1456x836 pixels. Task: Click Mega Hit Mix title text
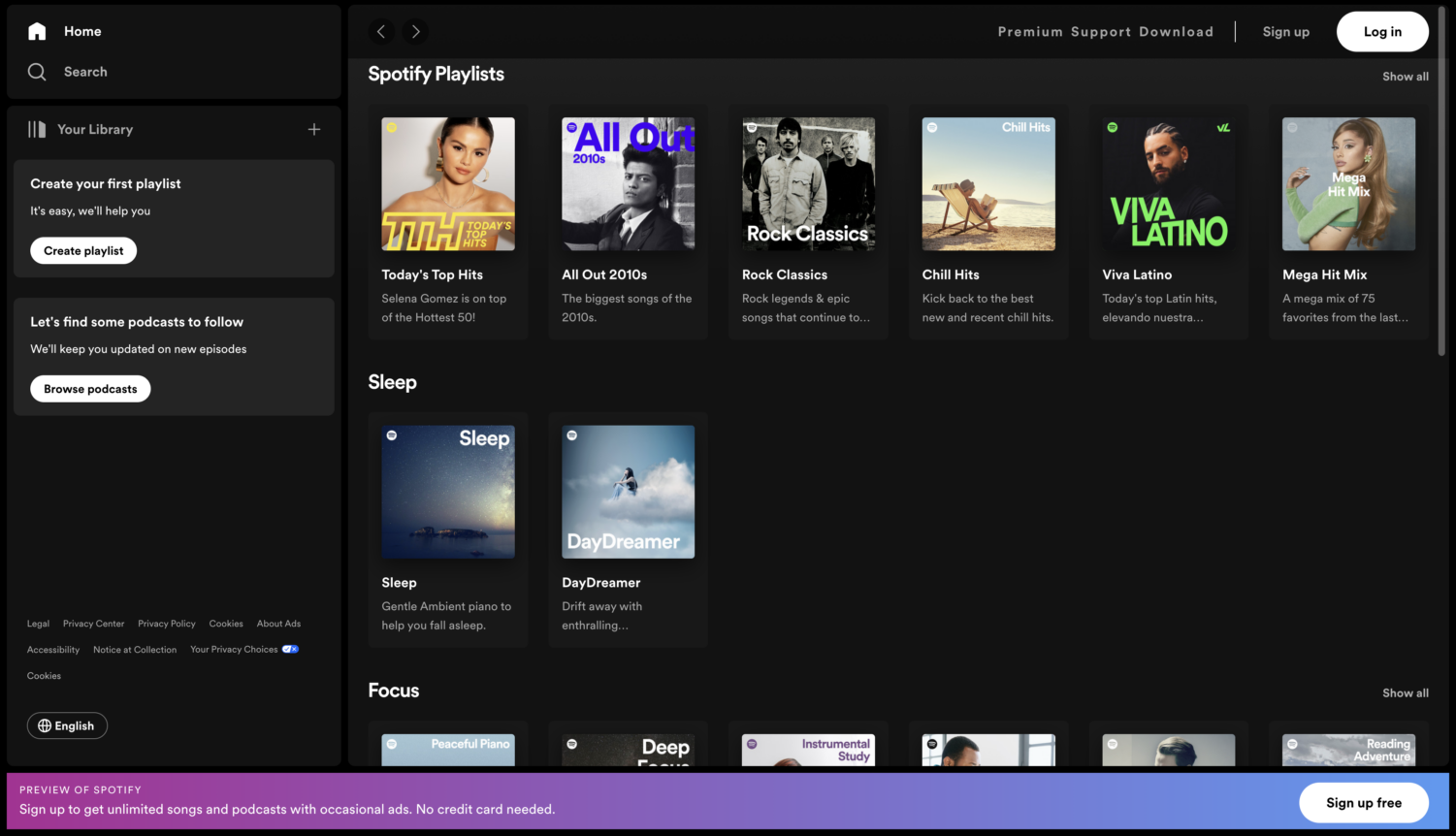tap(1325, 274)
